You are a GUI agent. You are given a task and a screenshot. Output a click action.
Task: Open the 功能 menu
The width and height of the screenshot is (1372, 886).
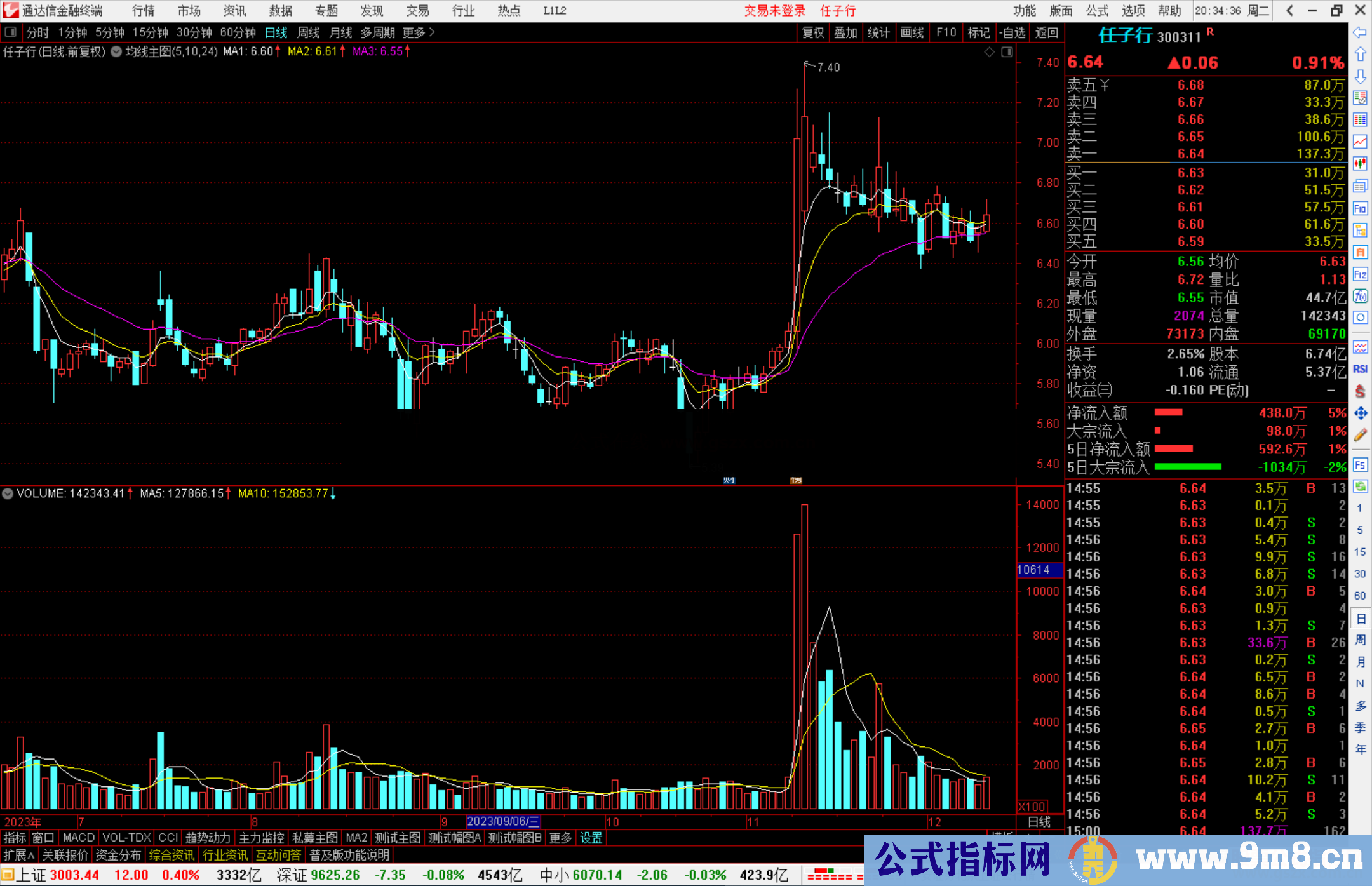coord(1024,11)
